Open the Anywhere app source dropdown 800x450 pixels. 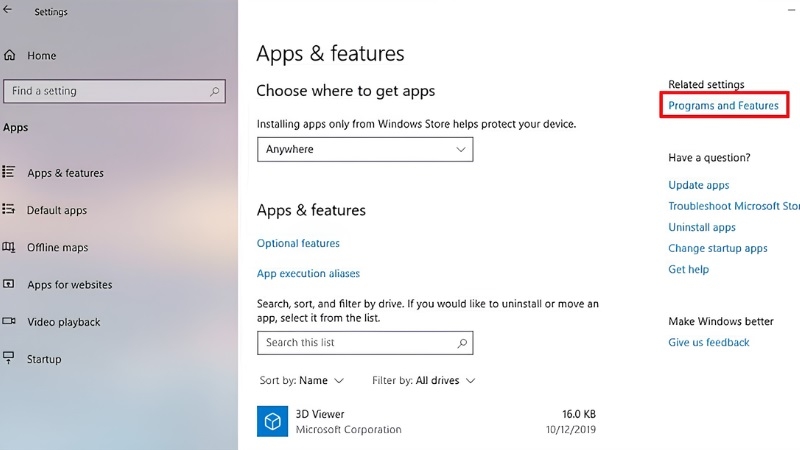point(365,149)
